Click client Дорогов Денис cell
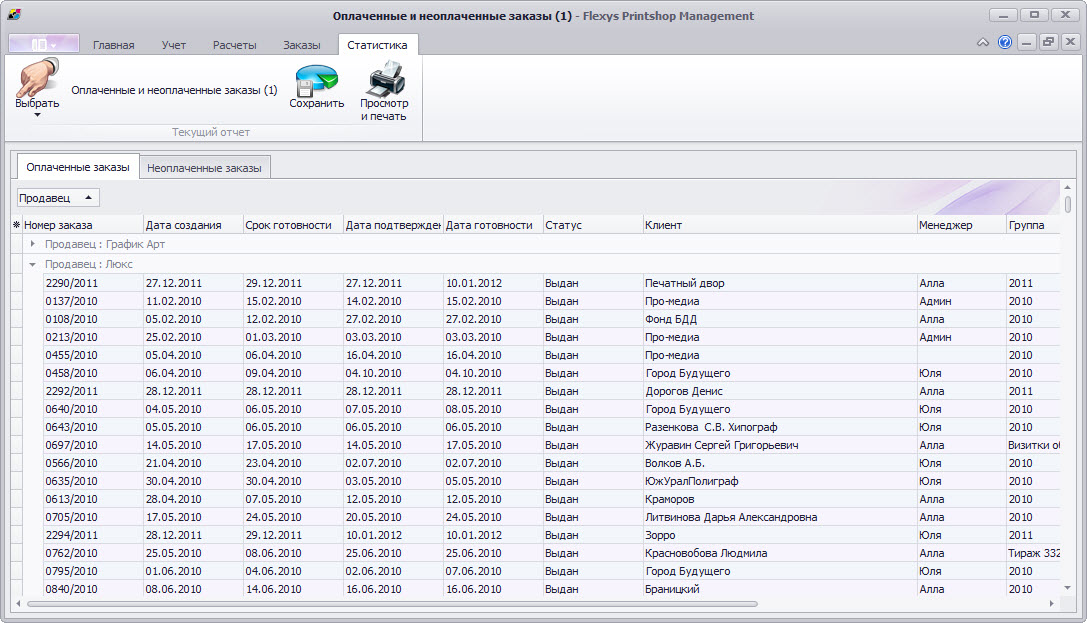The width and height of the screenshot is (1087, 623). pyautogui.click(x=780, y=391)
